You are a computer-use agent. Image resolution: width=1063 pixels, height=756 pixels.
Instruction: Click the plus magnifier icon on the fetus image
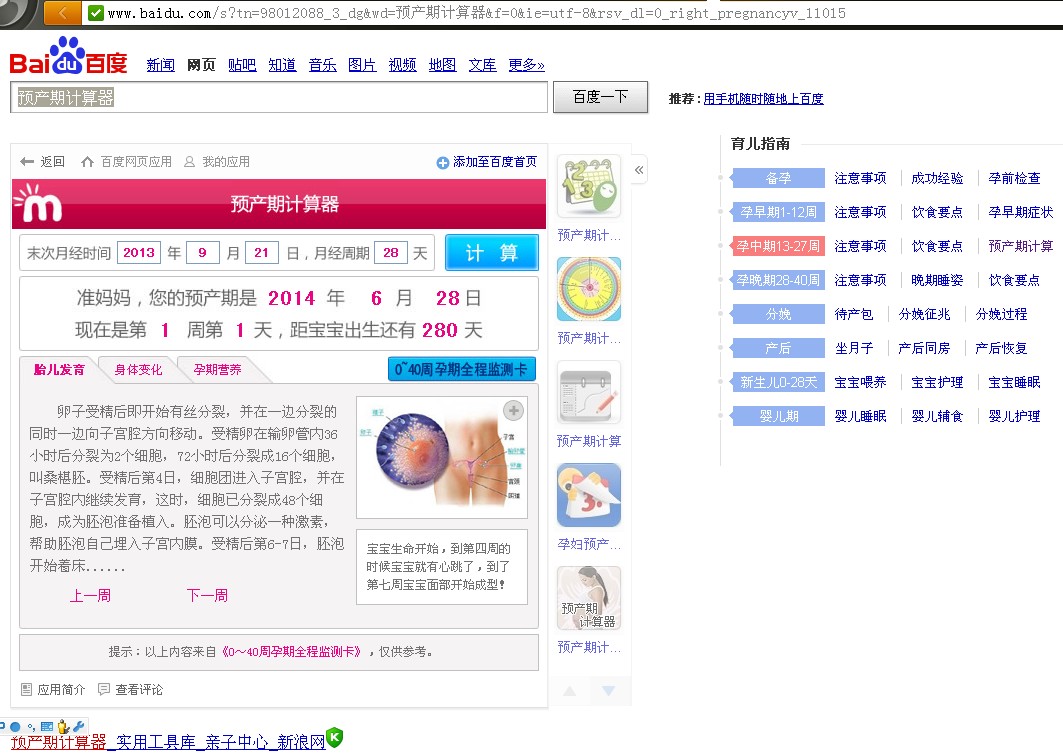[x=513, y=410]
